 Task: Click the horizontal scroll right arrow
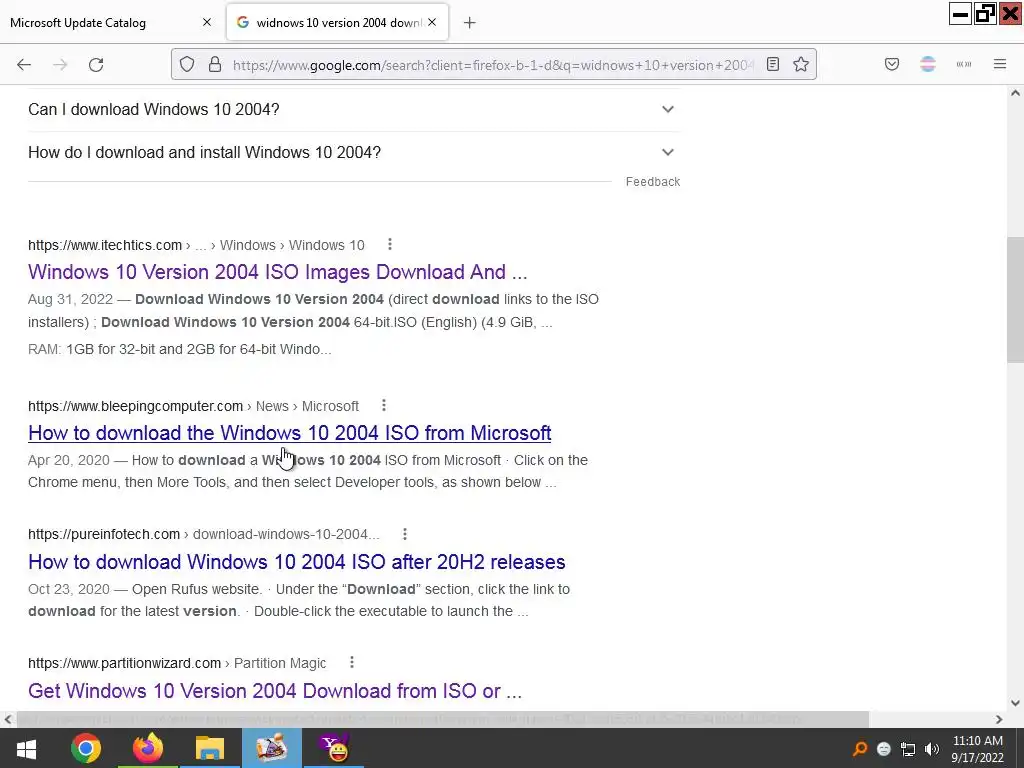point(999,719)
